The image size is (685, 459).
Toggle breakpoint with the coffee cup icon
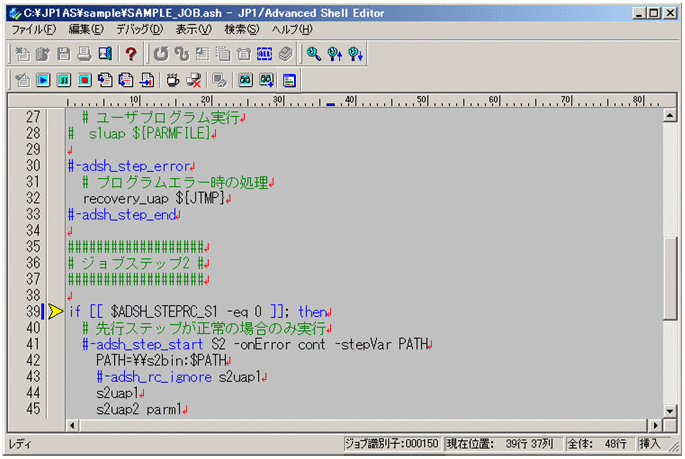click(x=173, y=80)
